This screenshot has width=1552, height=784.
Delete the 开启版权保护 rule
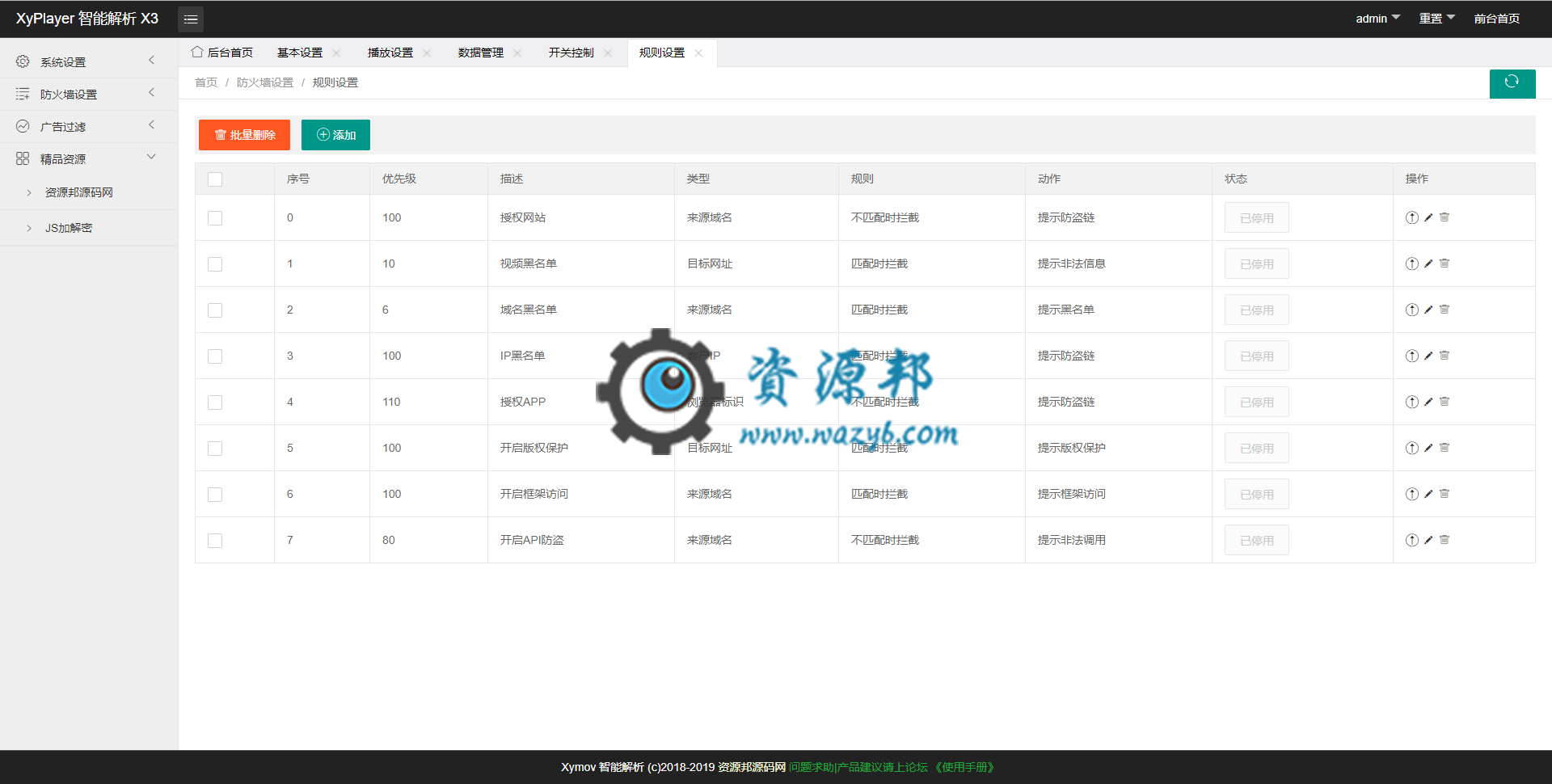pos(1444,448)
